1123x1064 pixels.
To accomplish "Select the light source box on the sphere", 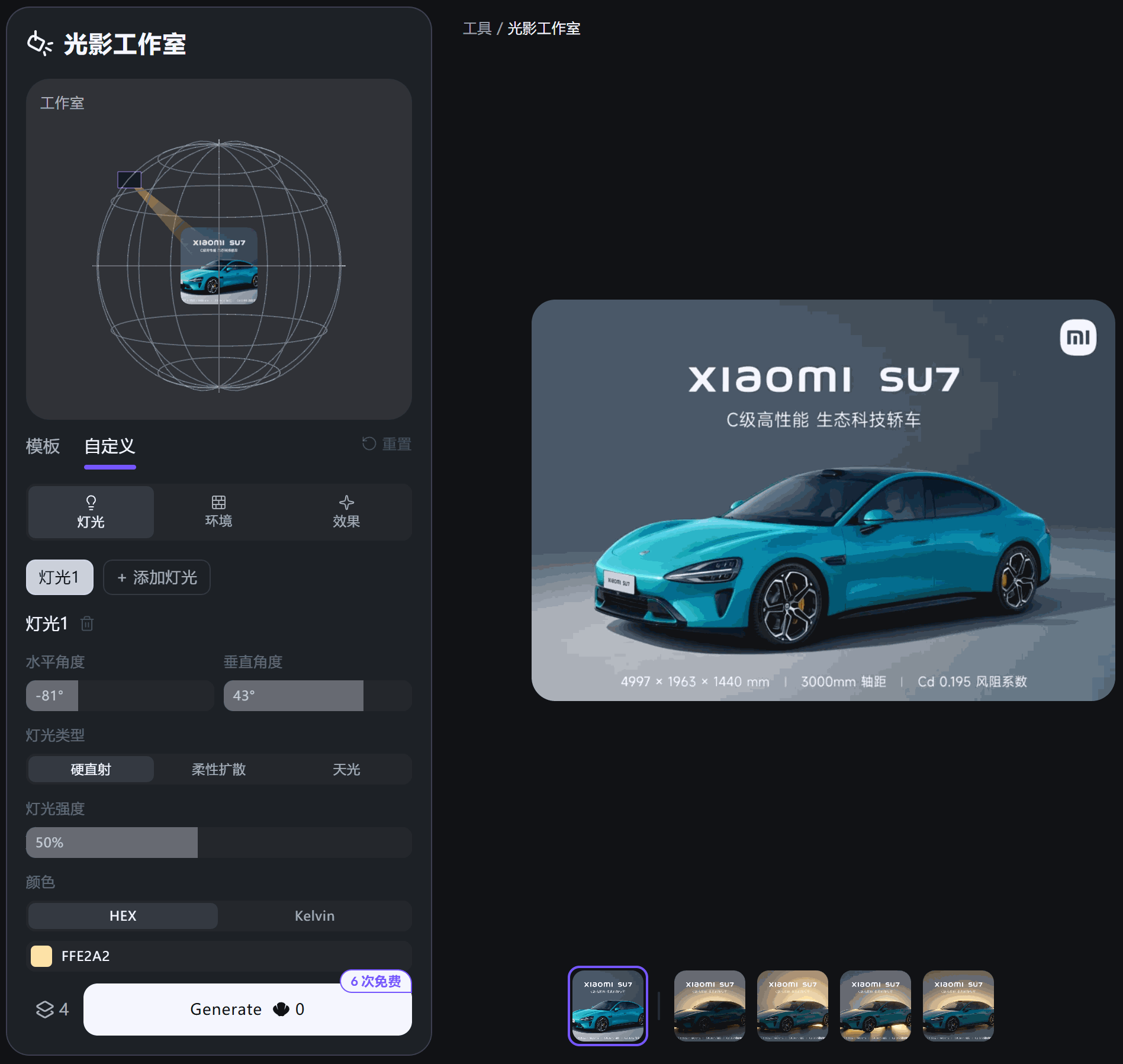I will point(129,179).
